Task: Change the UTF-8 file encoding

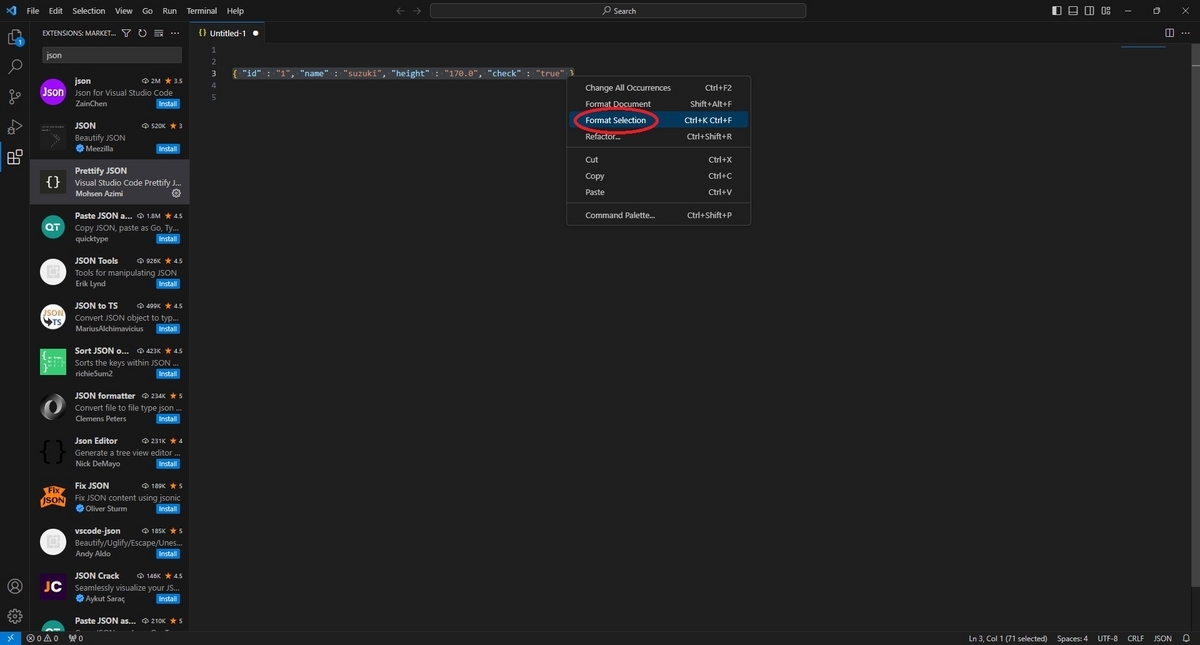Action: point(1108,638)
